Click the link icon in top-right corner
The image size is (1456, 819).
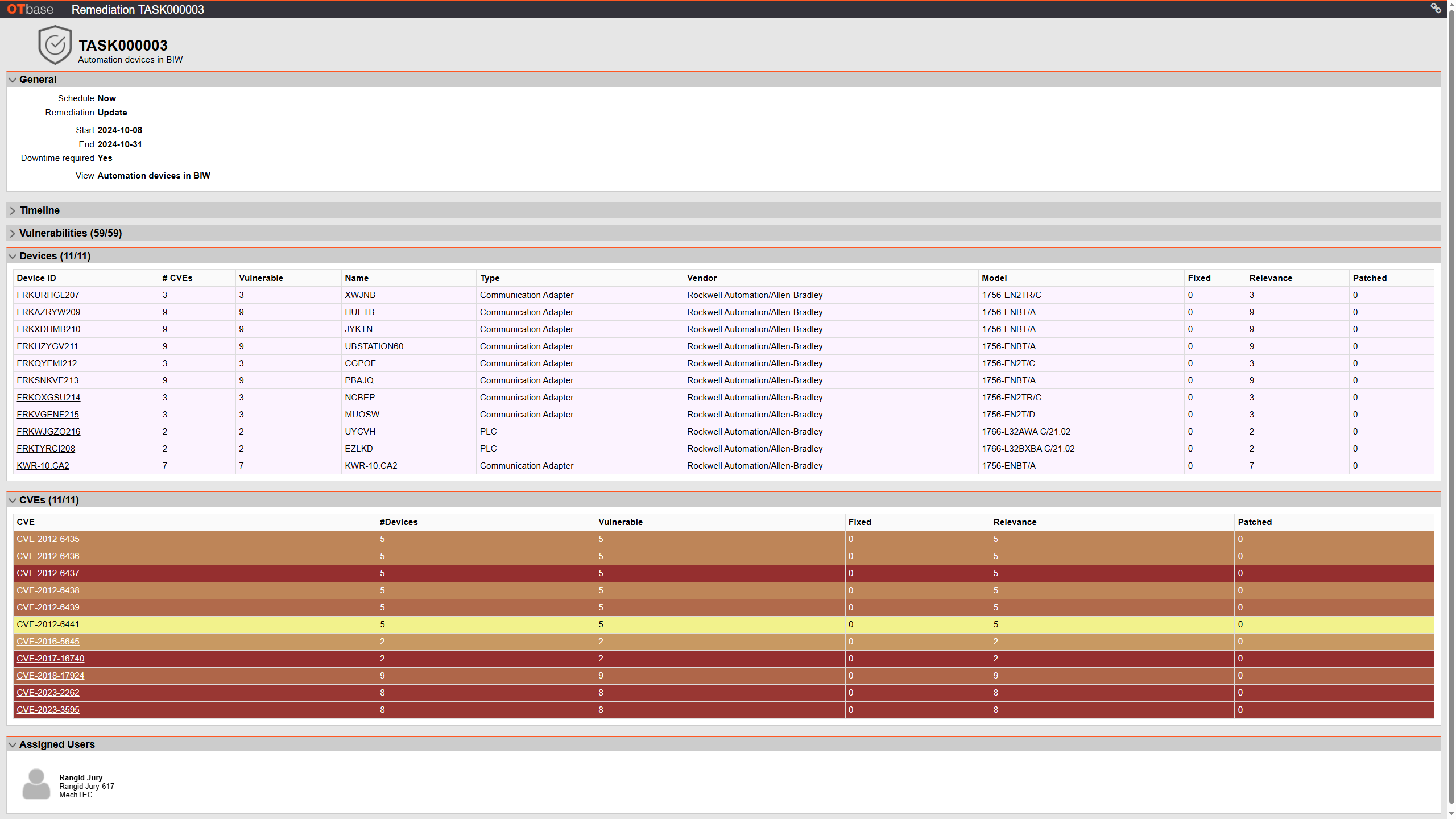pyautogui.click(x=1436, y=8)
